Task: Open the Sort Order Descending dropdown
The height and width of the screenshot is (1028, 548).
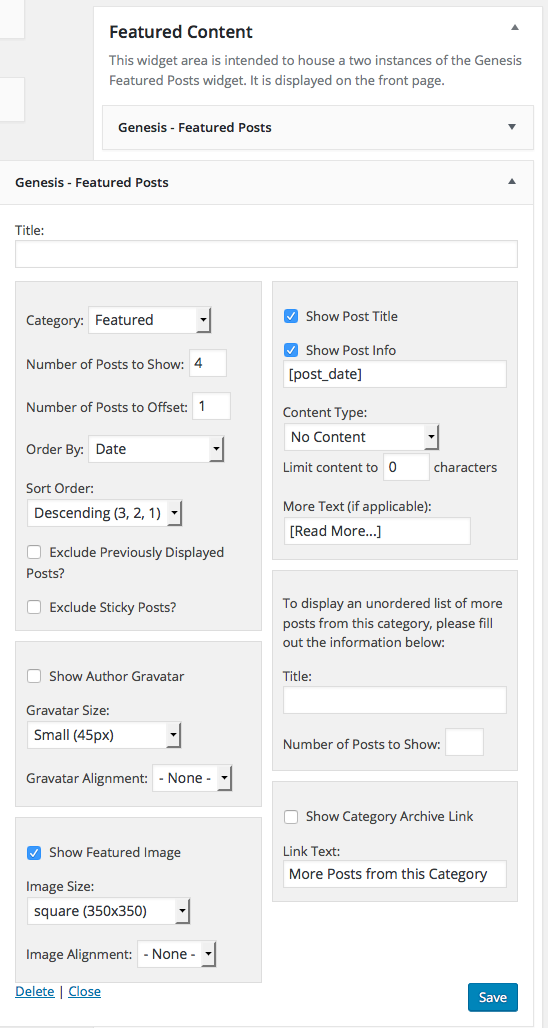Action: tap(104, 513)
